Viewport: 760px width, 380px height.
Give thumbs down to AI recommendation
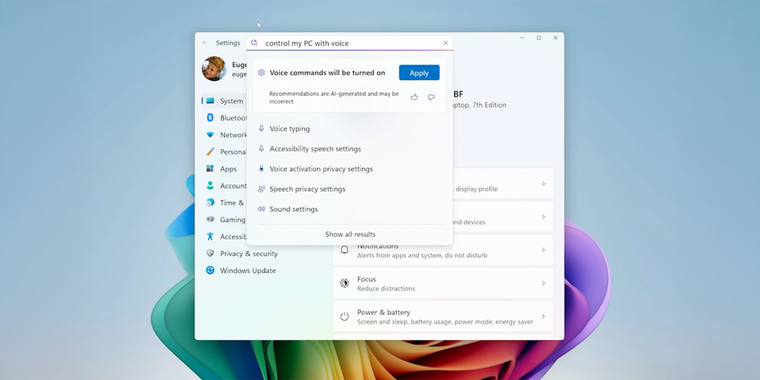(x=431, y=97)
